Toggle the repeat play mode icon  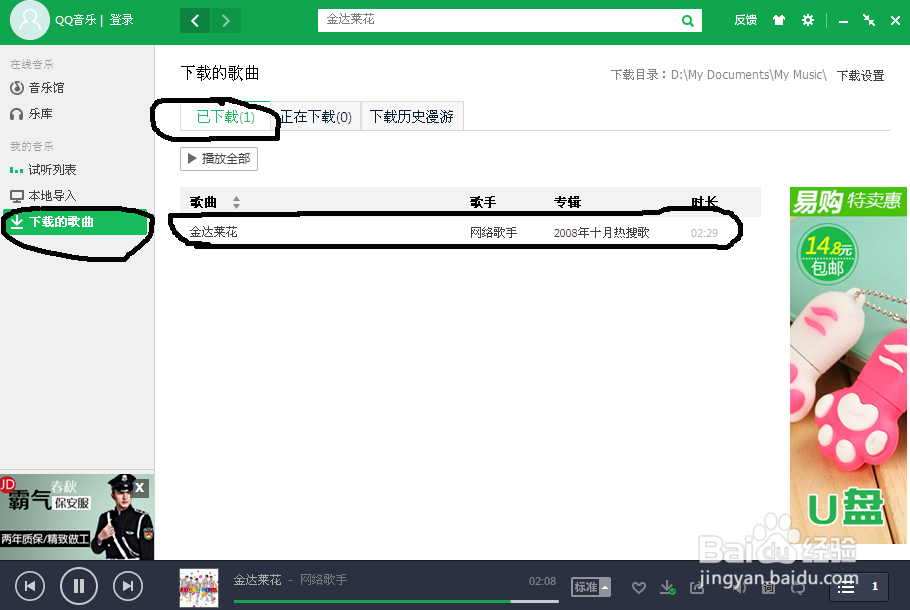[x=798, y=588]
